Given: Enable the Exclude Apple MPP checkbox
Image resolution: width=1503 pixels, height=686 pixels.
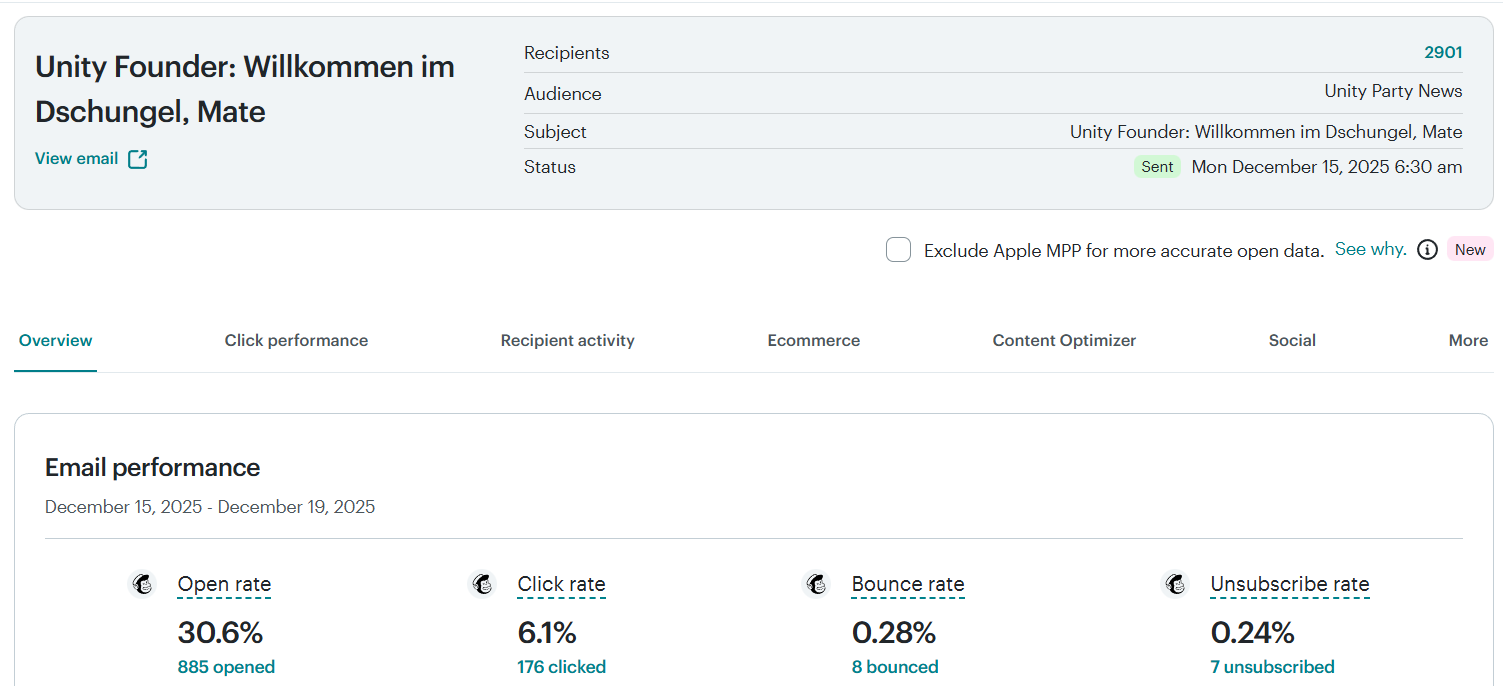Looking at the screenshot, I should 898,250.
